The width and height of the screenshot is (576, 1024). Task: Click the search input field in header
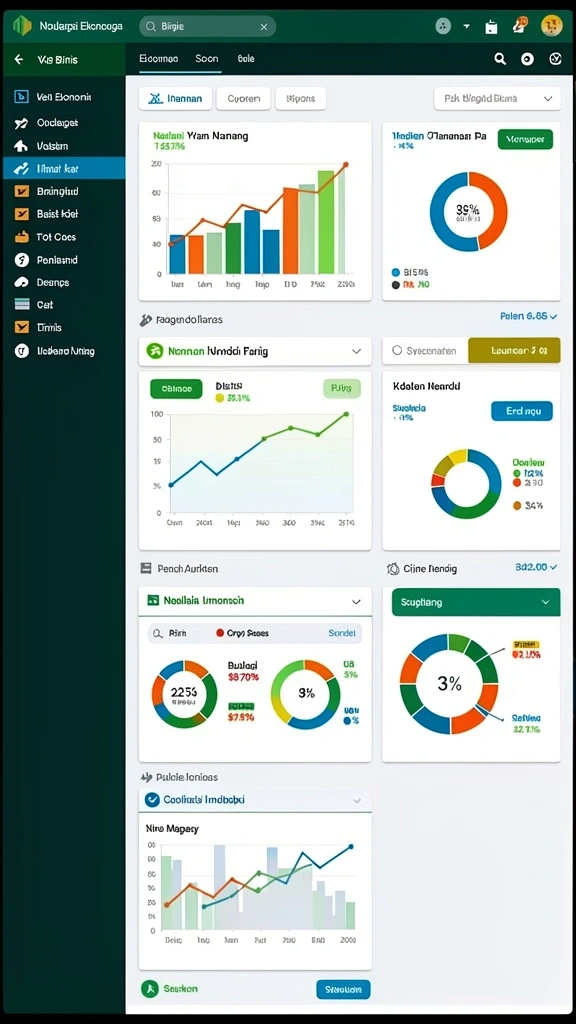click(207, 27)
